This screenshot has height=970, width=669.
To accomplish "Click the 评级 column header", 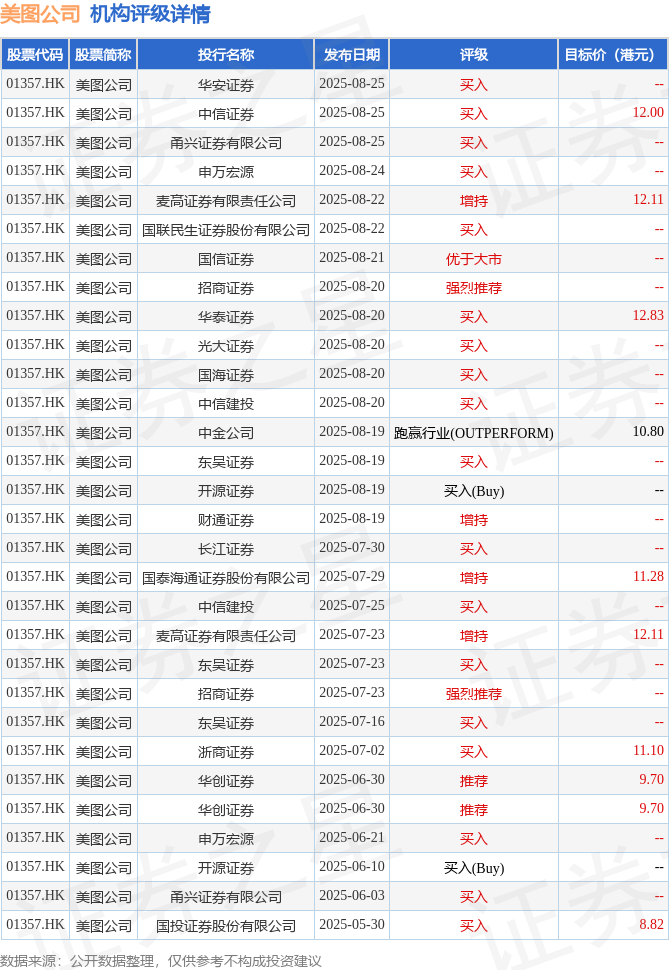I will tap(473, 55).
